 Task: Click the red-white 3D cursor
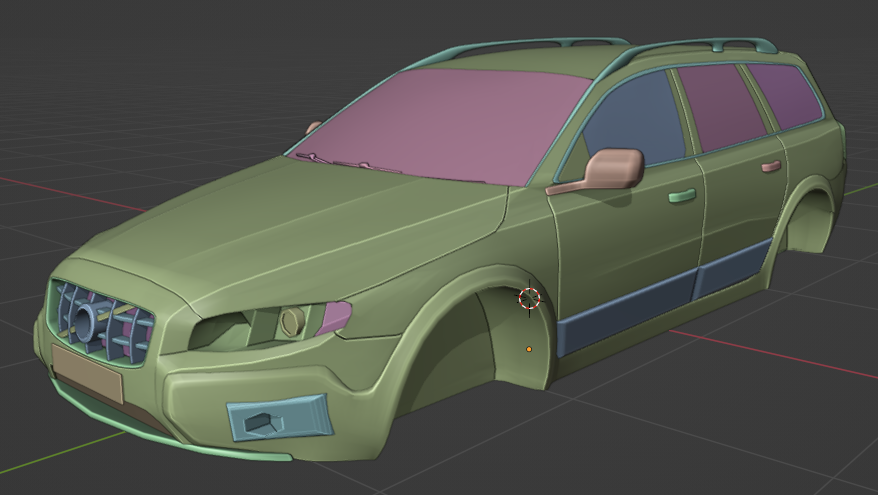pos(530,298)
